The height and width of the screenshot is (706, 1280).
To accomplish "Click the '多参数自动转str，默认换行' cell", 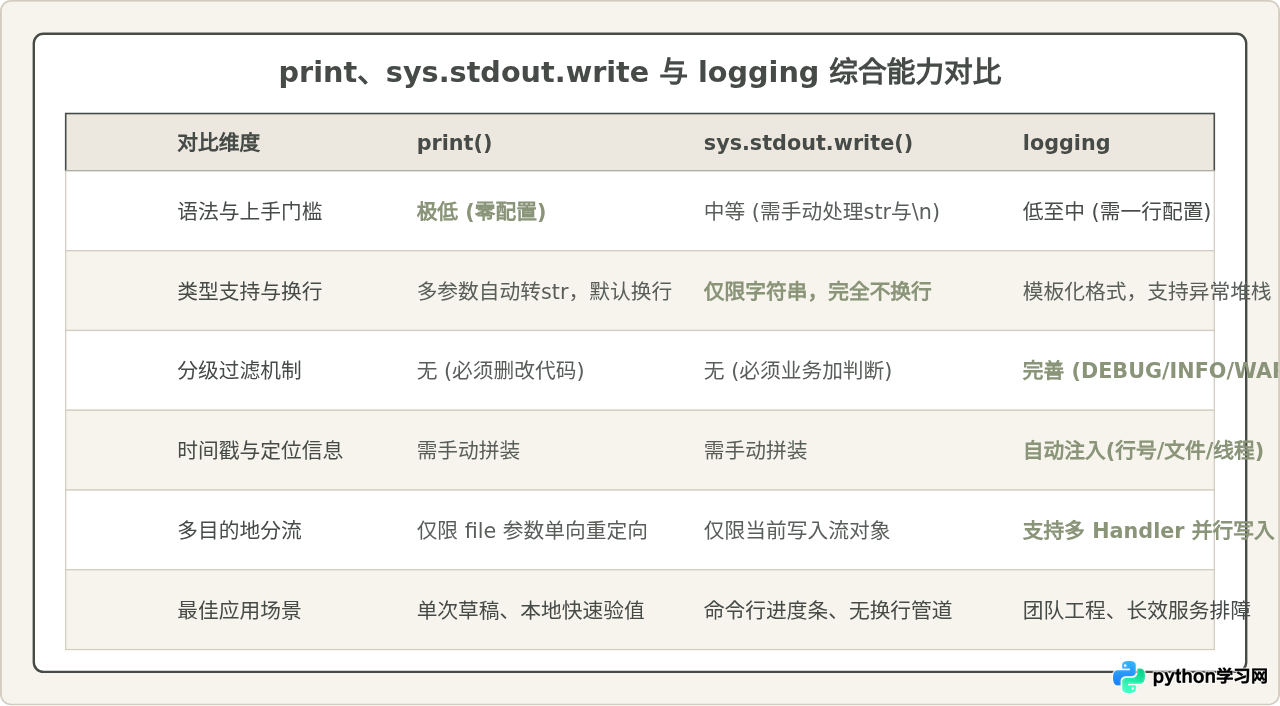I will click(544, 291).
